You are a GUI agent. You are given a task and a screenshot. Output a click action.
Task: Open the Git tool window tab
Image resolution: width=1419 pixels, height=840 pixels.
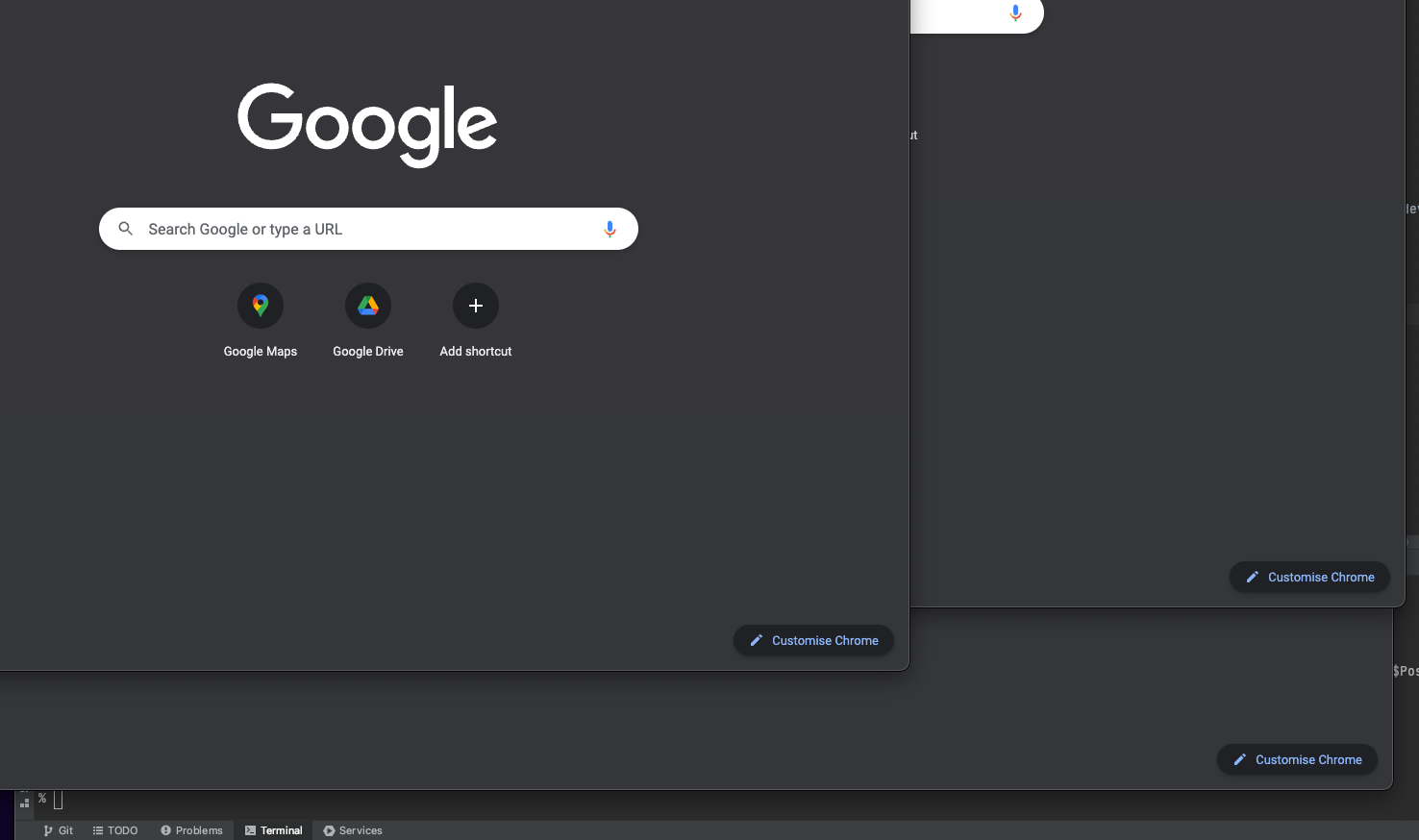58,830
